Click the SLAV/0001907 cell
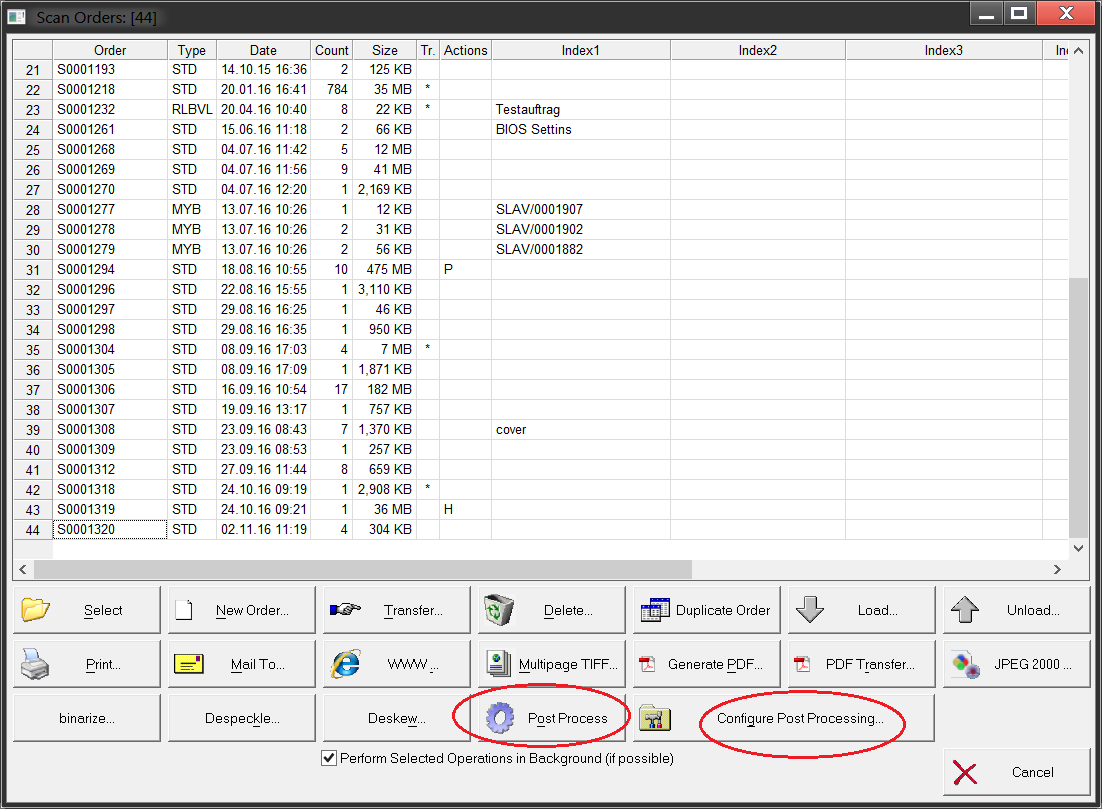Image resolution: width=1102 pixels, height=809 pixels. click(x=581, y=209)
